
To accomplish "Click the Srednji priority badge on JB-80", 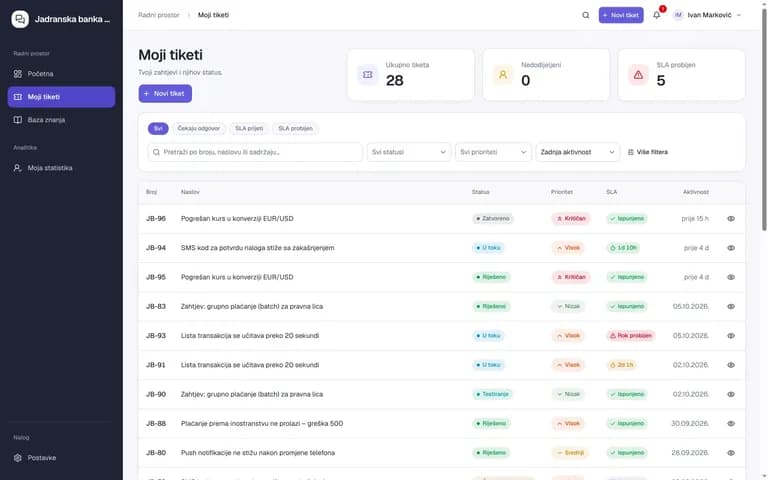I will (x=570, y=453).
